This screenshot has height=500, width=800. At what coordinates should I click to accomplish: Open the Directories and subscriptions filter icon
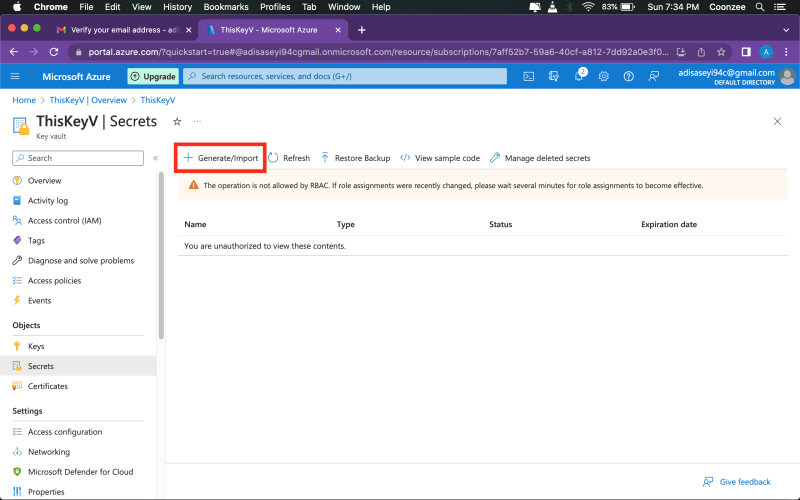click(x=554, y=77)
